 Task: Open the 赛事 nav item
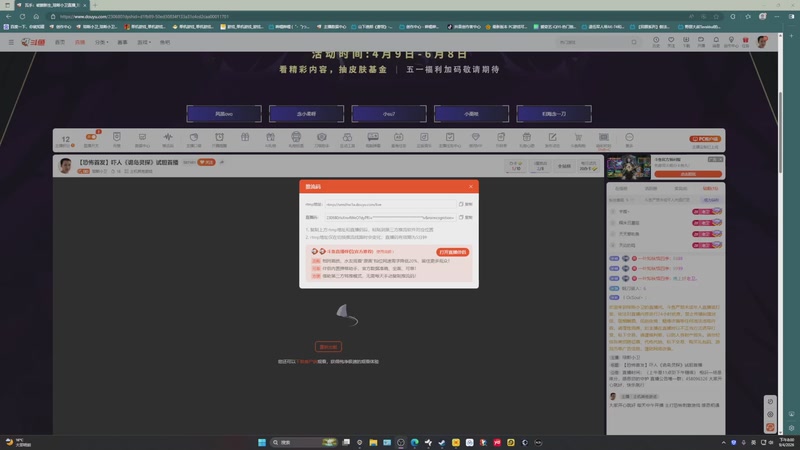[122, 42]
